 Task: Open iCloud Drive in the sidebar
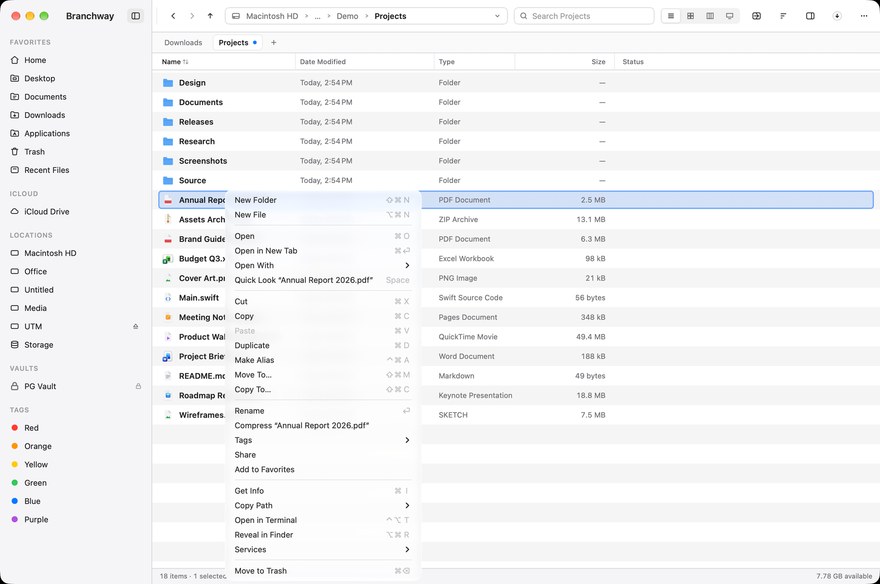47,211
